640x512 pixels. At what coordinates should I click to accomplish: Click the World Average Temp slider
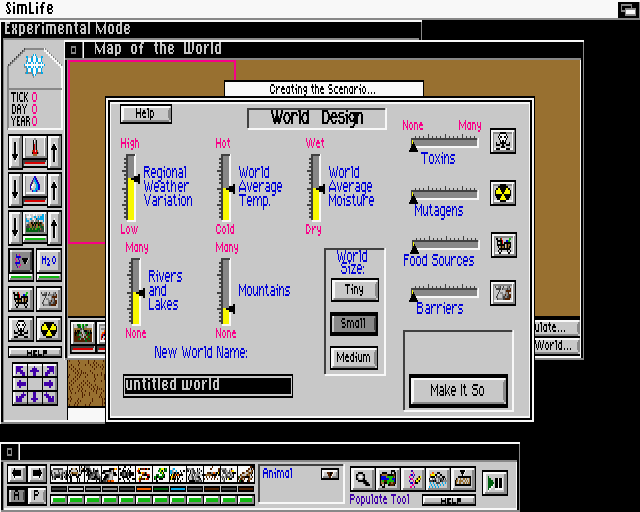click(x=226, y=187)
